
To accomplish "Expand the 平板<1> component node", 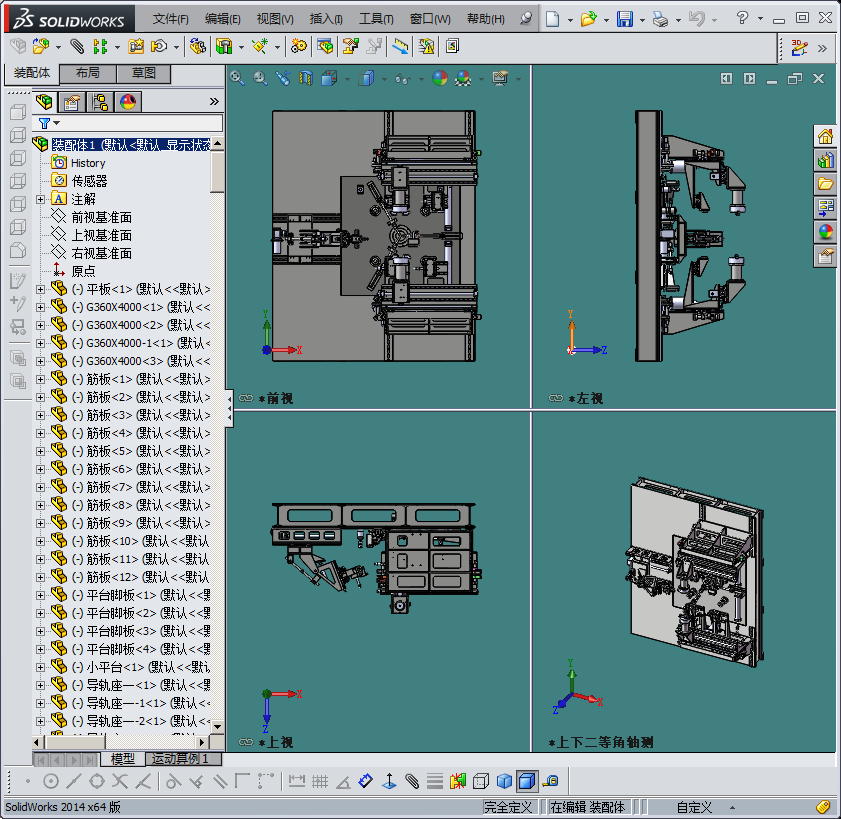I will 40,289.
